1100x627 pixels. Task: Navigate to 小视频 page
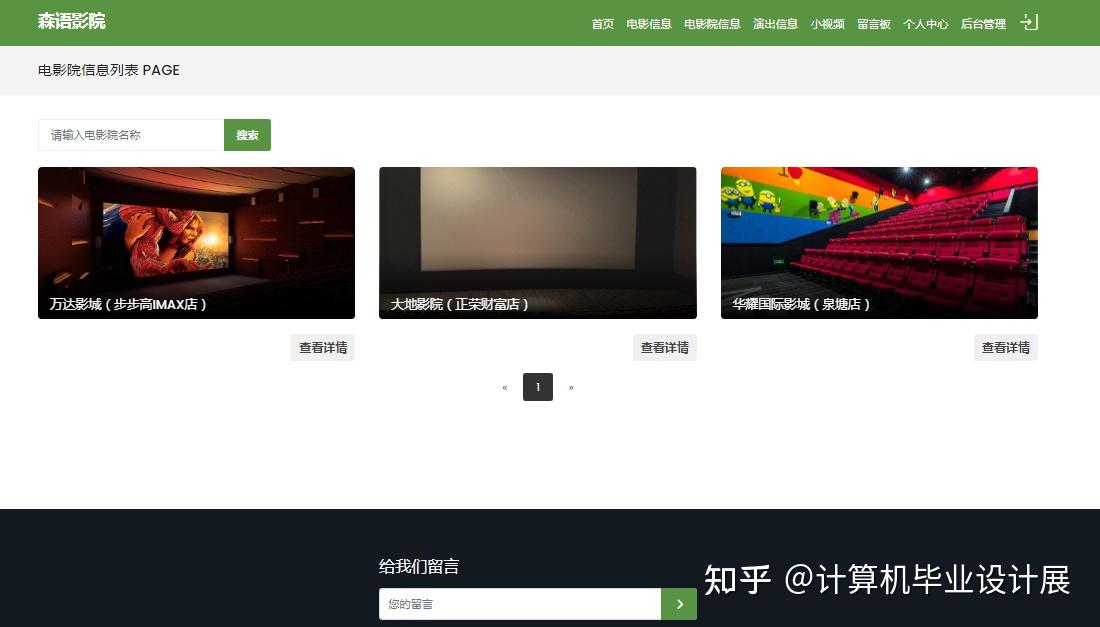(x=828, y=24)
